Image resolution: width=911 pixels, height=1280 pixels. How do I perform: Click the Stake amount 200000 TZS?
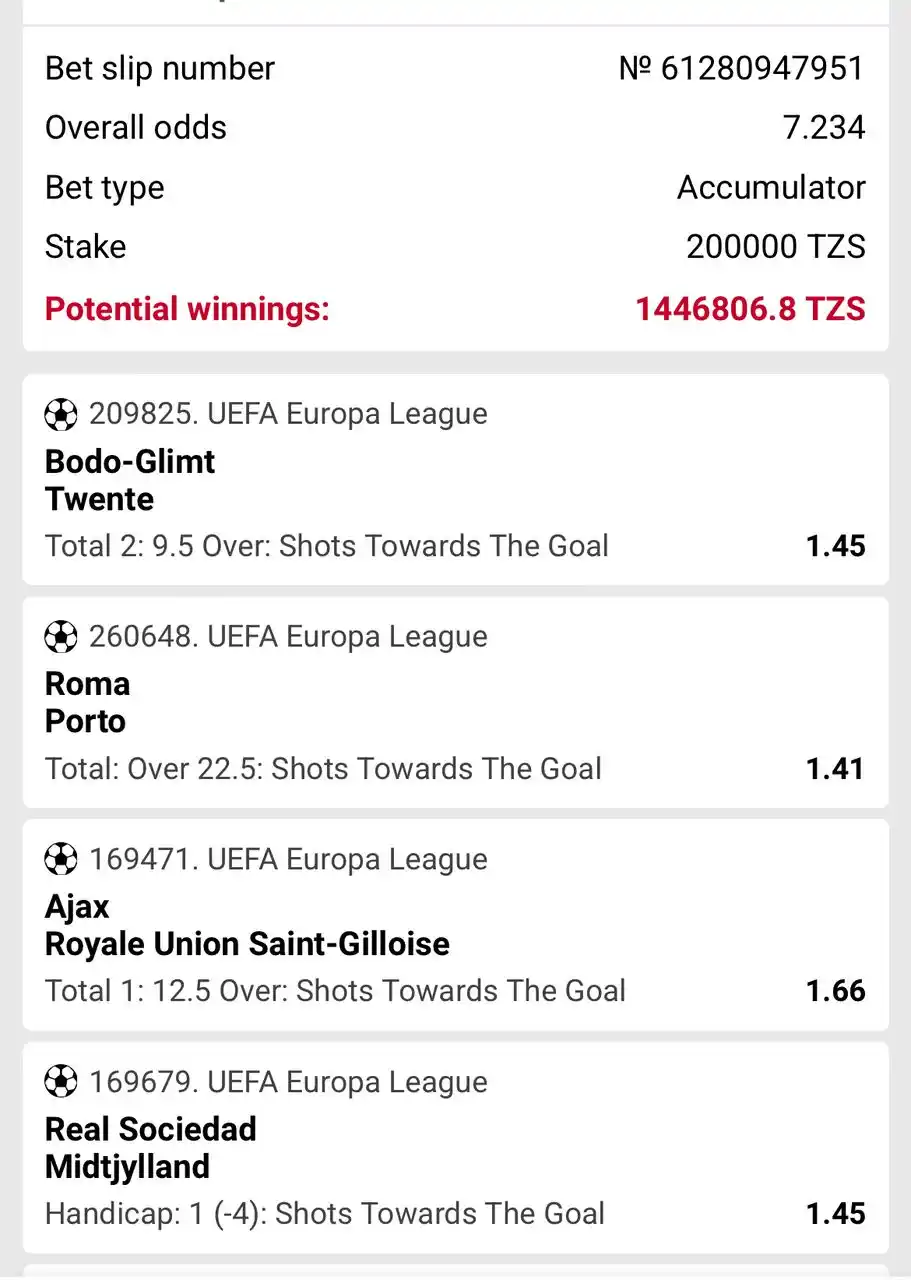pos(776,247)
